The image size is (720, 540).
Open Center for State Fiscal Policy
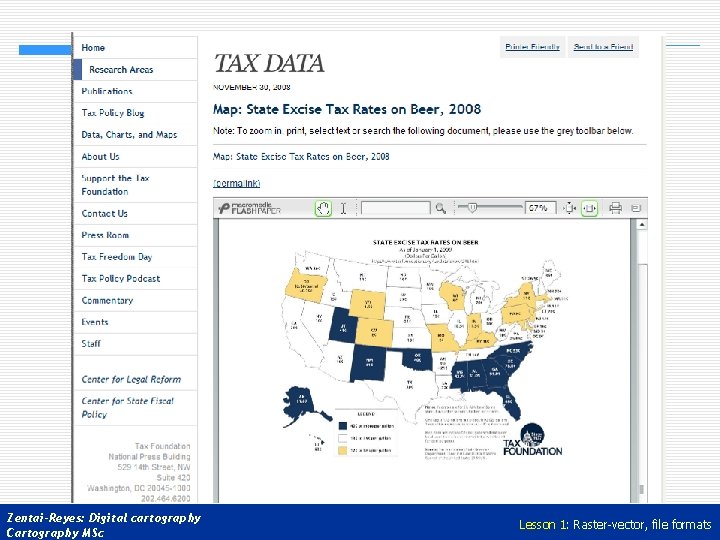[x=128, y=407]
